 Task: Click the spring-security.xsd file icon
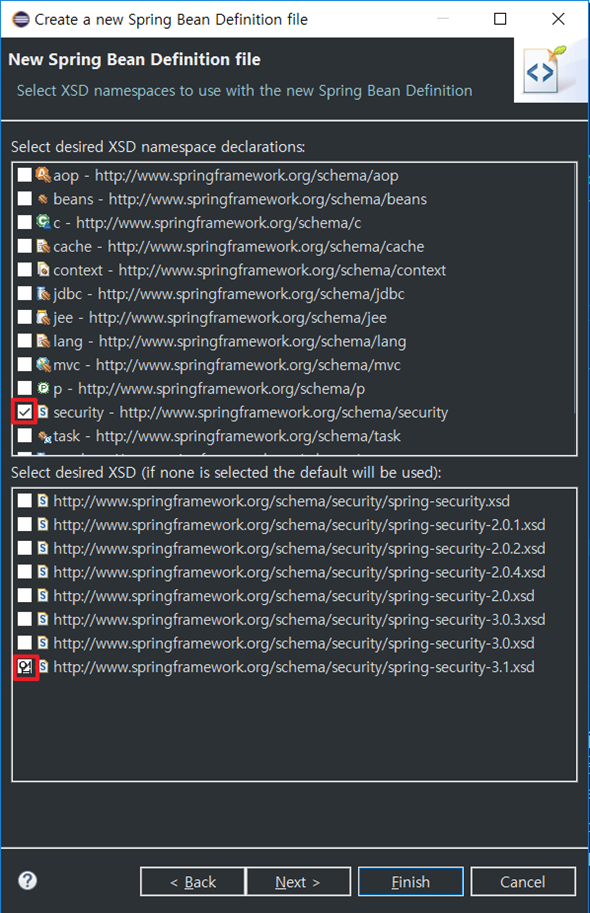coord(43,501)
